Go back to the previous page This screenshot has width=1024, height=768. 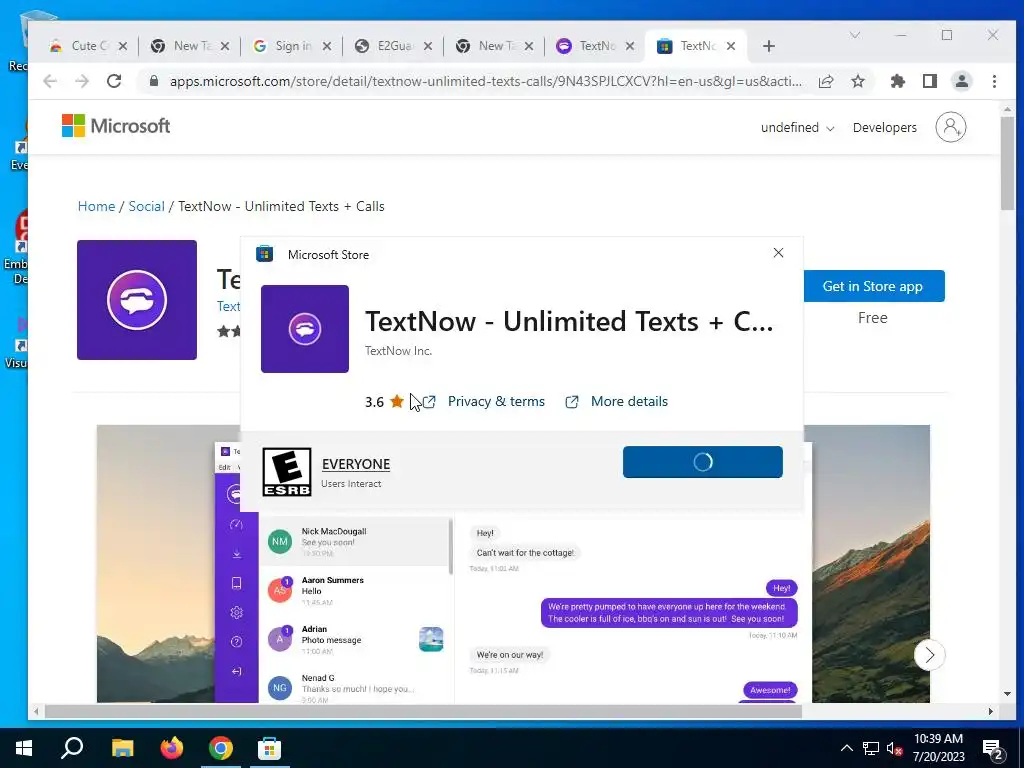[x=50, y=81]
